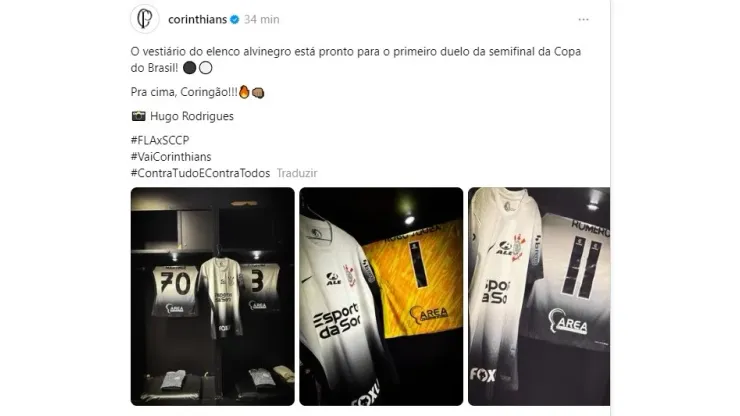The width and height of the screenshot is (740, 416).
Task: Open the locker room photo with jersey 70
Action: point(212,297)
